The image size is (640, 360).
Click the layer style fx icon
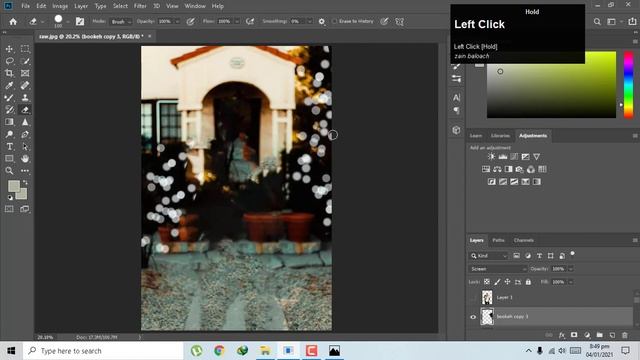(x=562, y=335)
